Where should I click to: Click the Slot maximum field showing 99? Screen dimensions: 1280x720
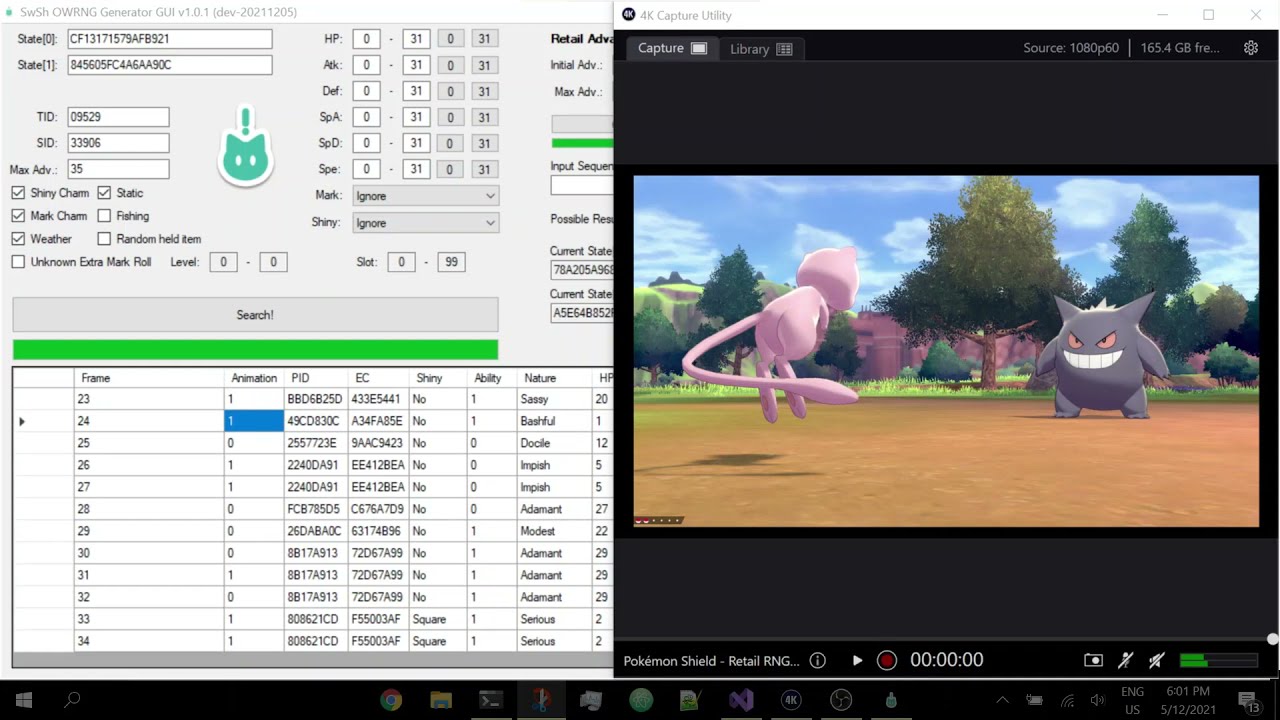[x=451, y=262]
